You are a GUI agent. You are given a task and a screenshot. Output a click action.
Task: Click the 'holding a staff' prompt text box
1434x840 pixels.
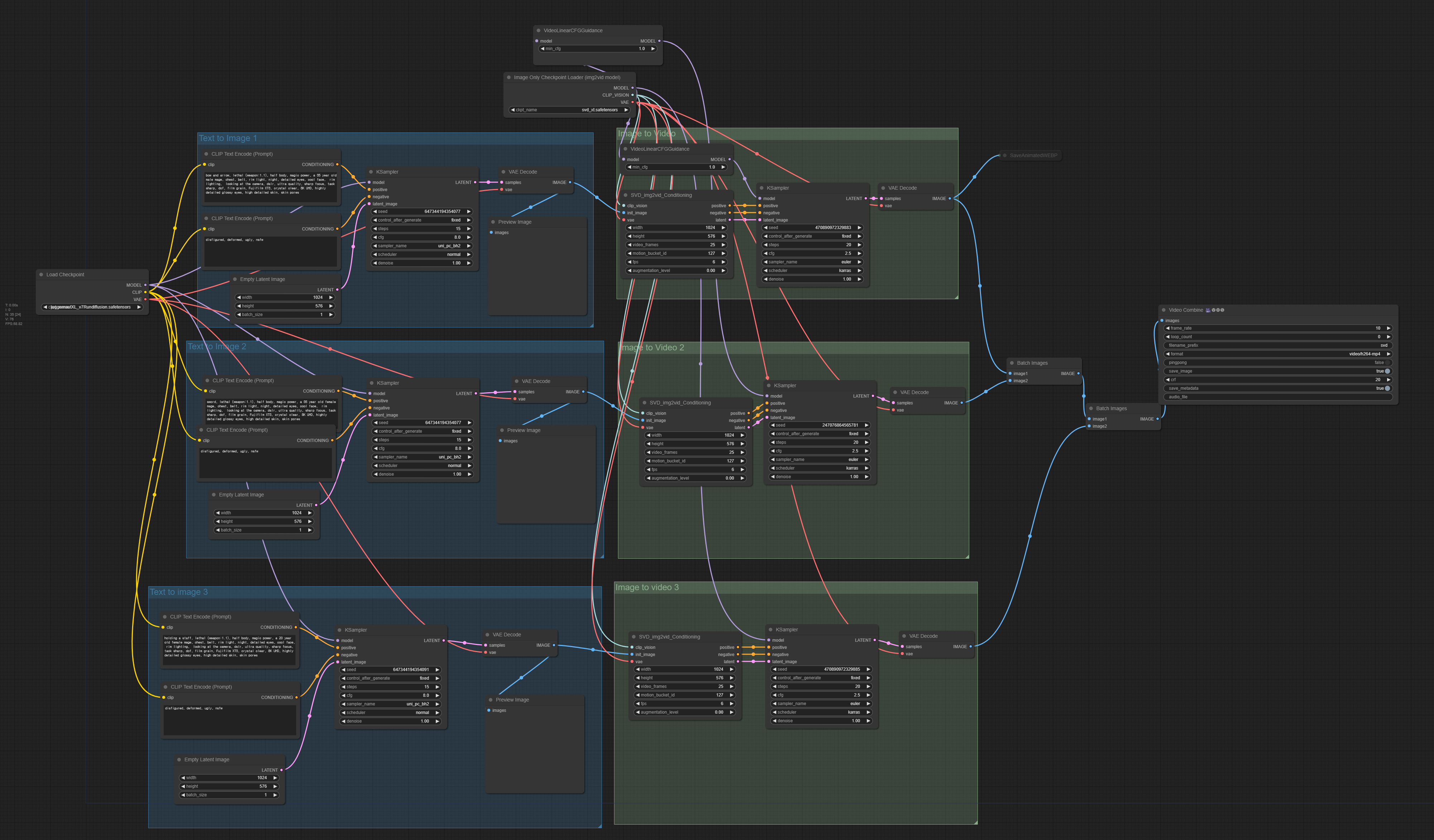(229, 650)
